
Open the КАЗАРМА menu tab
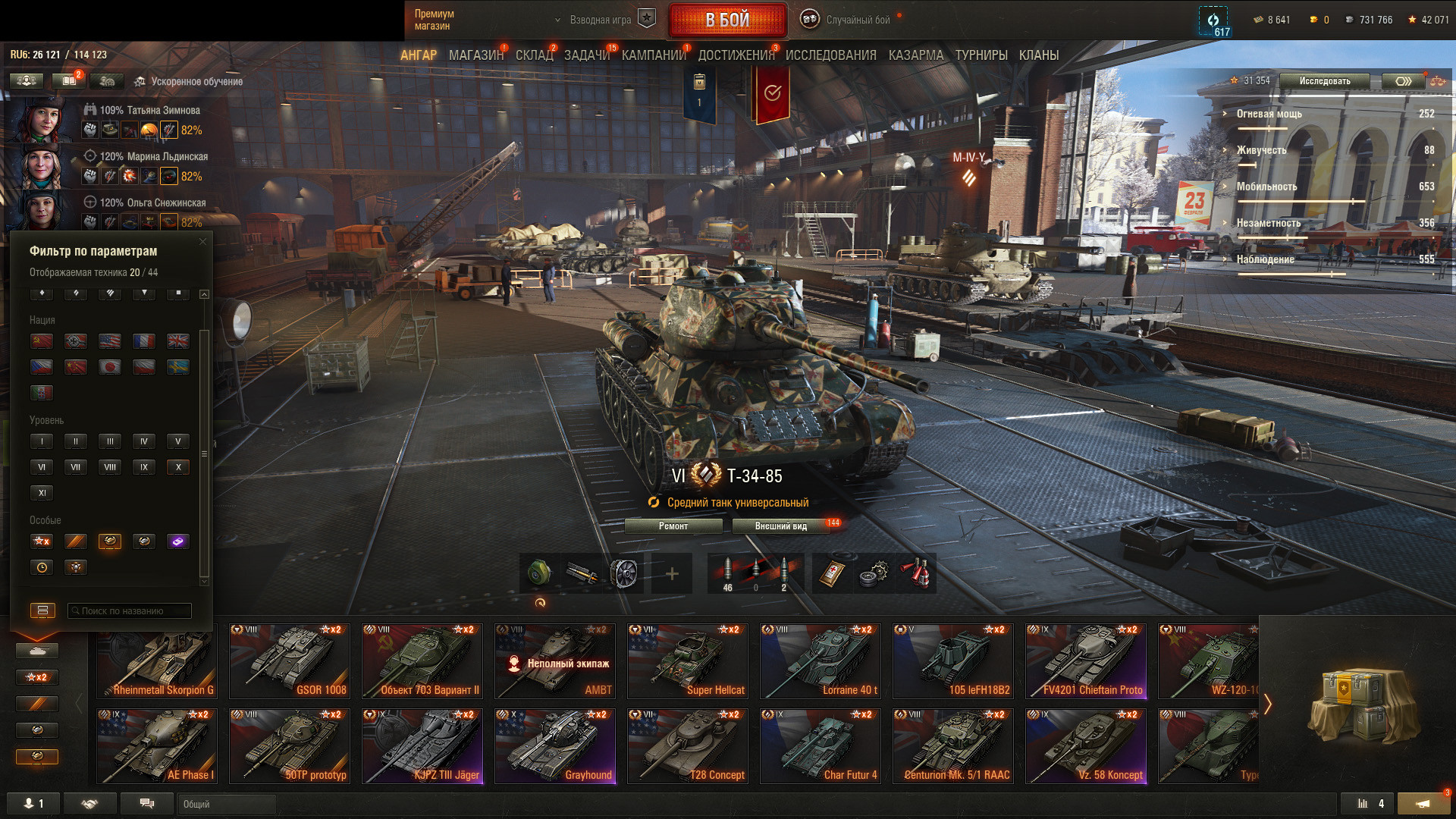[916, 55]
